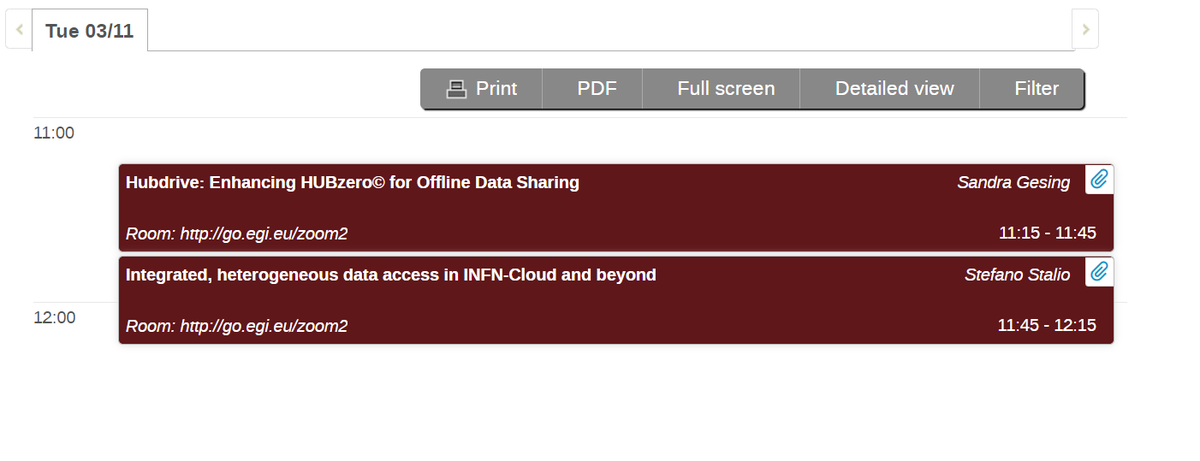Open attachment paperclip for INFN-Cloud session

pyautogui.click(x=1099, y=271)
